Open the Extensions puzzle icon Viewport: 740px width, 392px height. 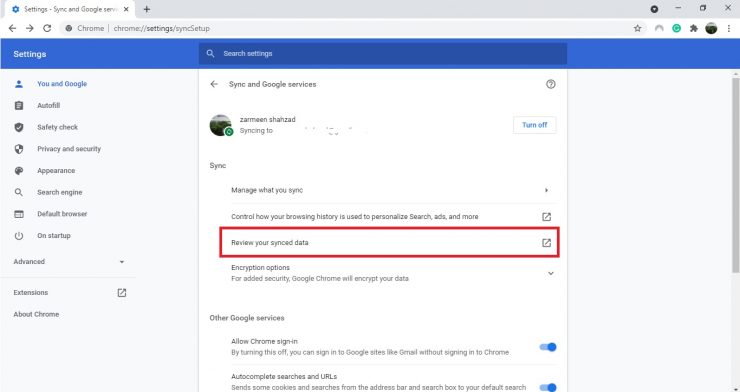[694, 28]
